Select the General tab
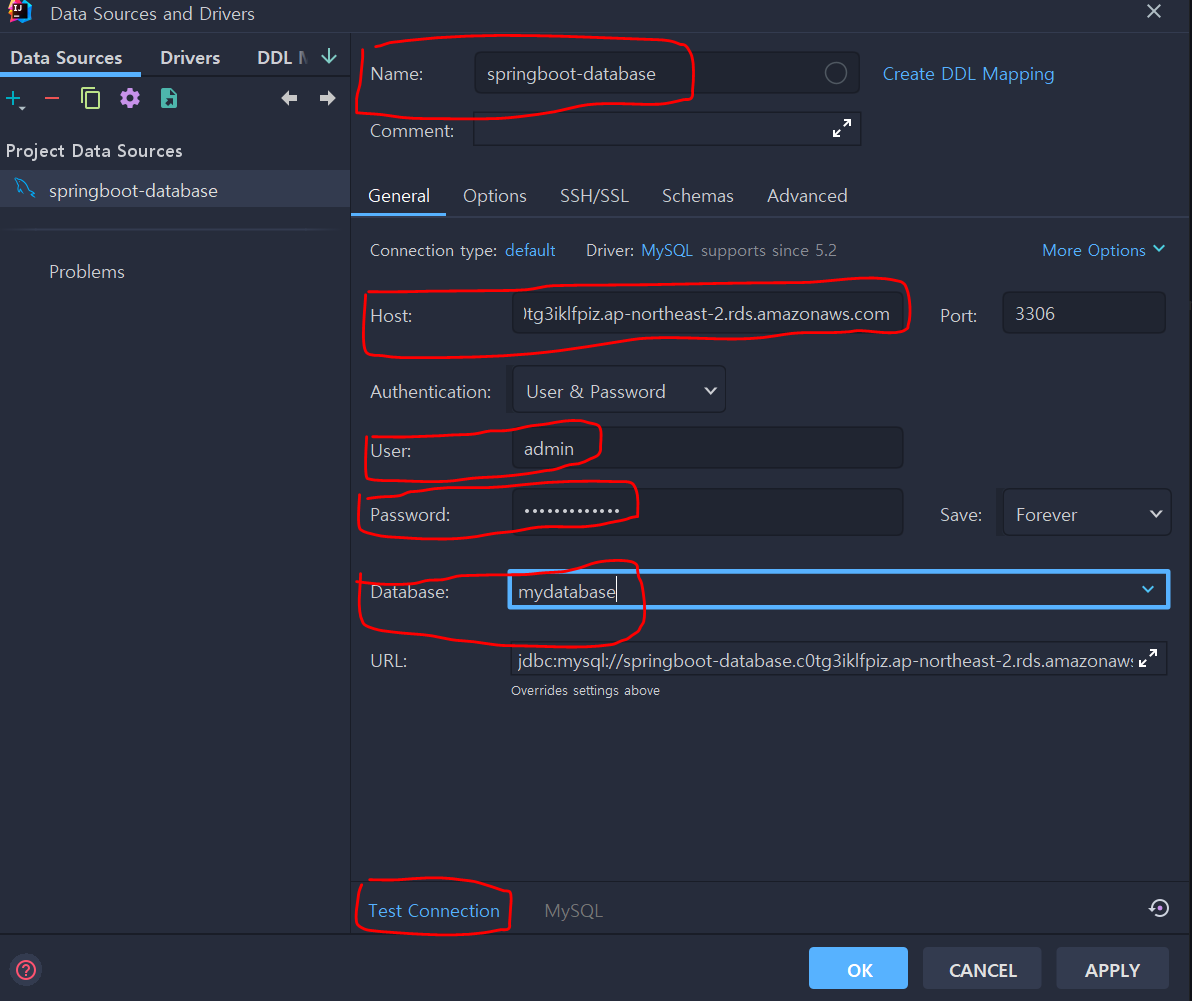This screenshot has height=1001, width=1192. point(398,196)
